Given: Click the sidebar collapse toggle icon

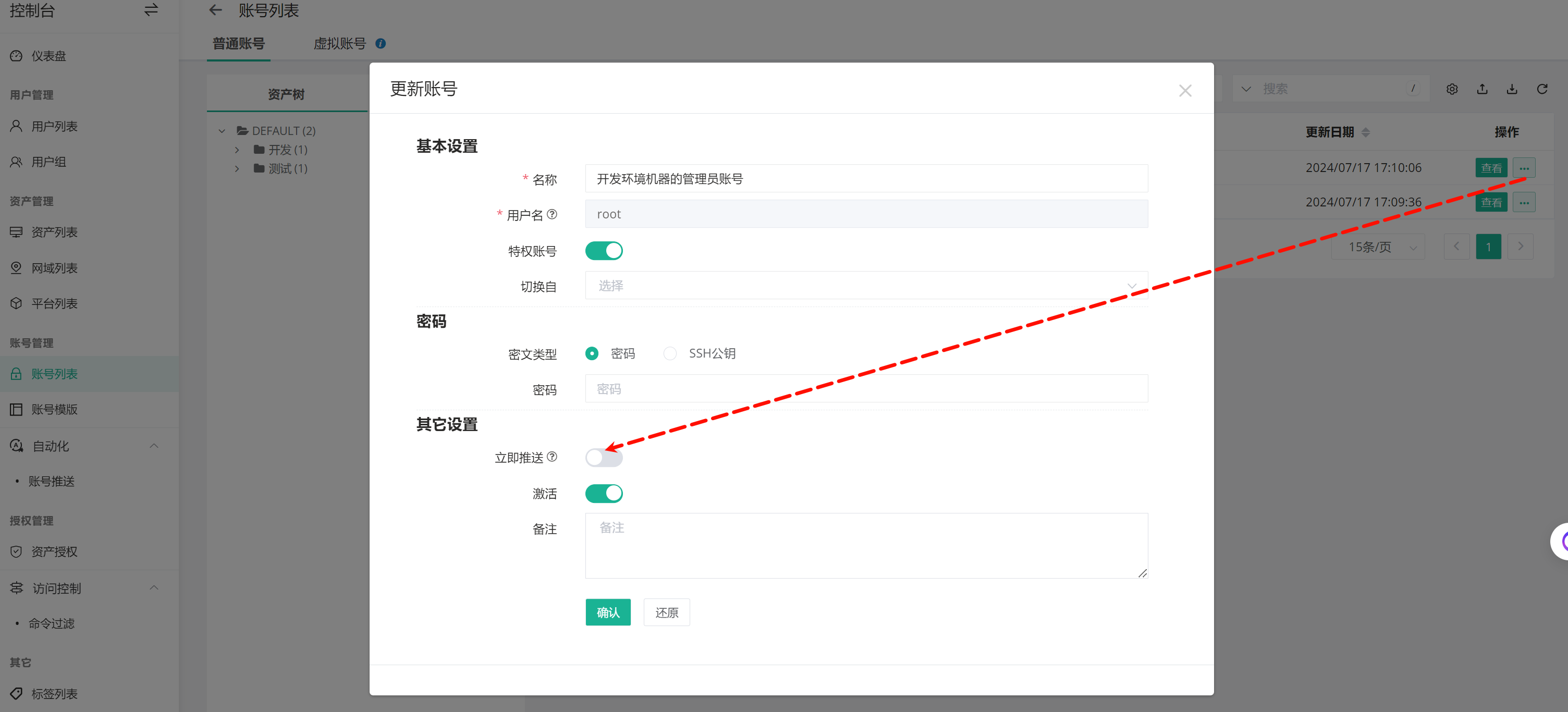Looking at the screenshot, I should coord(150,10).
